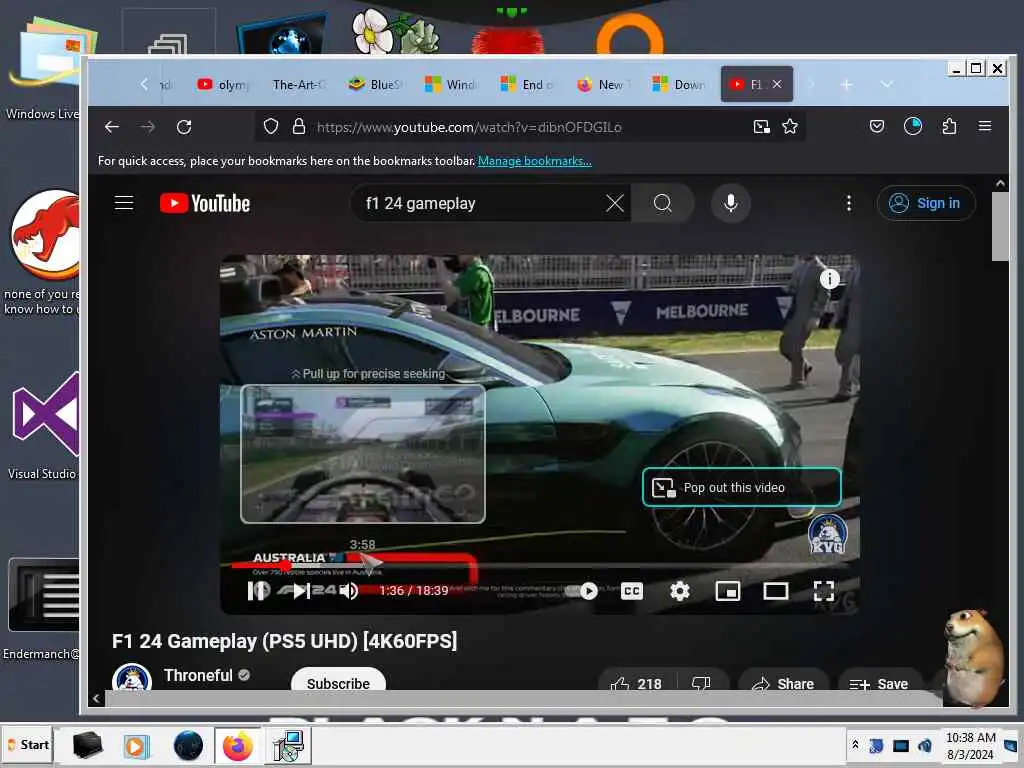Switch to olymp YouTube tab
This screenshot has height=768, width=1024.
point(223,84)
